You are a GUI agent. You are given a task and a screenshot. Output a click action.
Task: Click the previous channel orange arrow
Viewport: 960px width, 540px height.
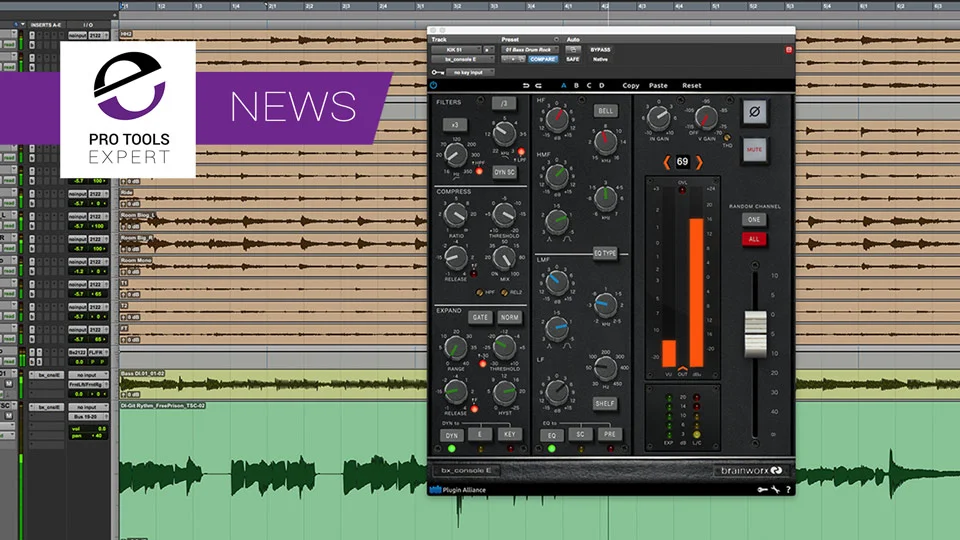667,162
